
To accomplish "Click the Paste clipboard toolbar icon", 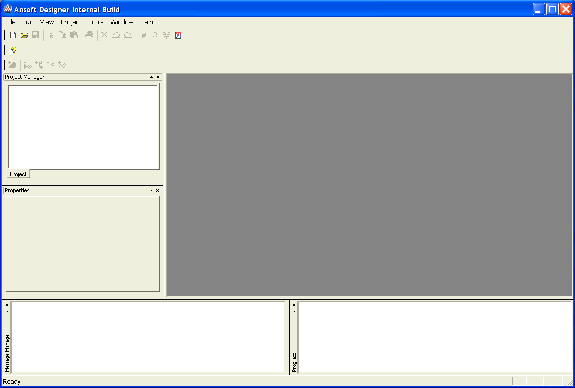I will pyautogui.click(x=74, y=35).
